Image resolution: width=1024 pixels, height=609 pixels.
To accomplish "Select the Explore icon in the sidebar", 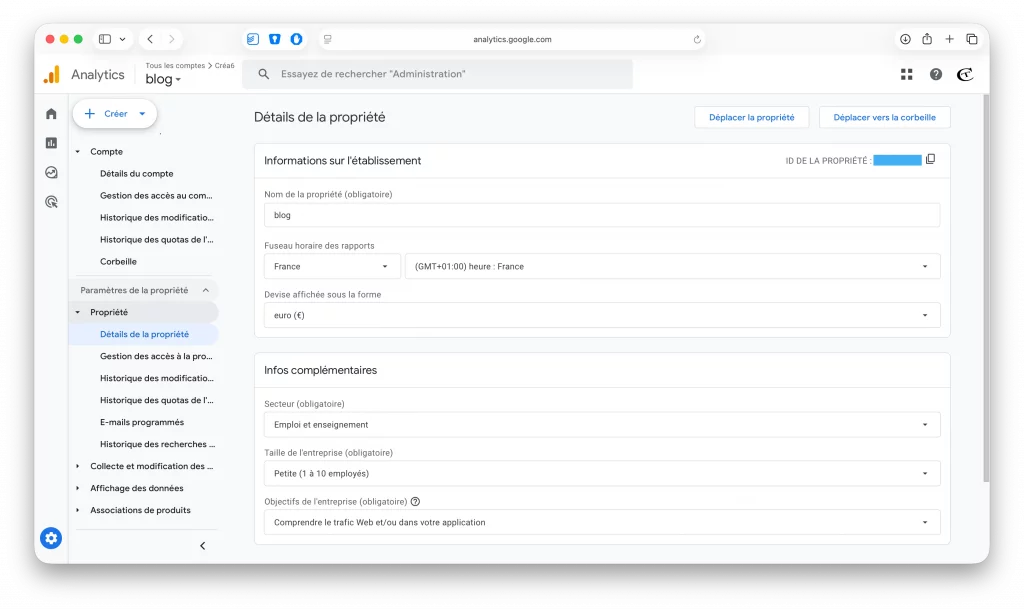I will [x=50, y=172].
